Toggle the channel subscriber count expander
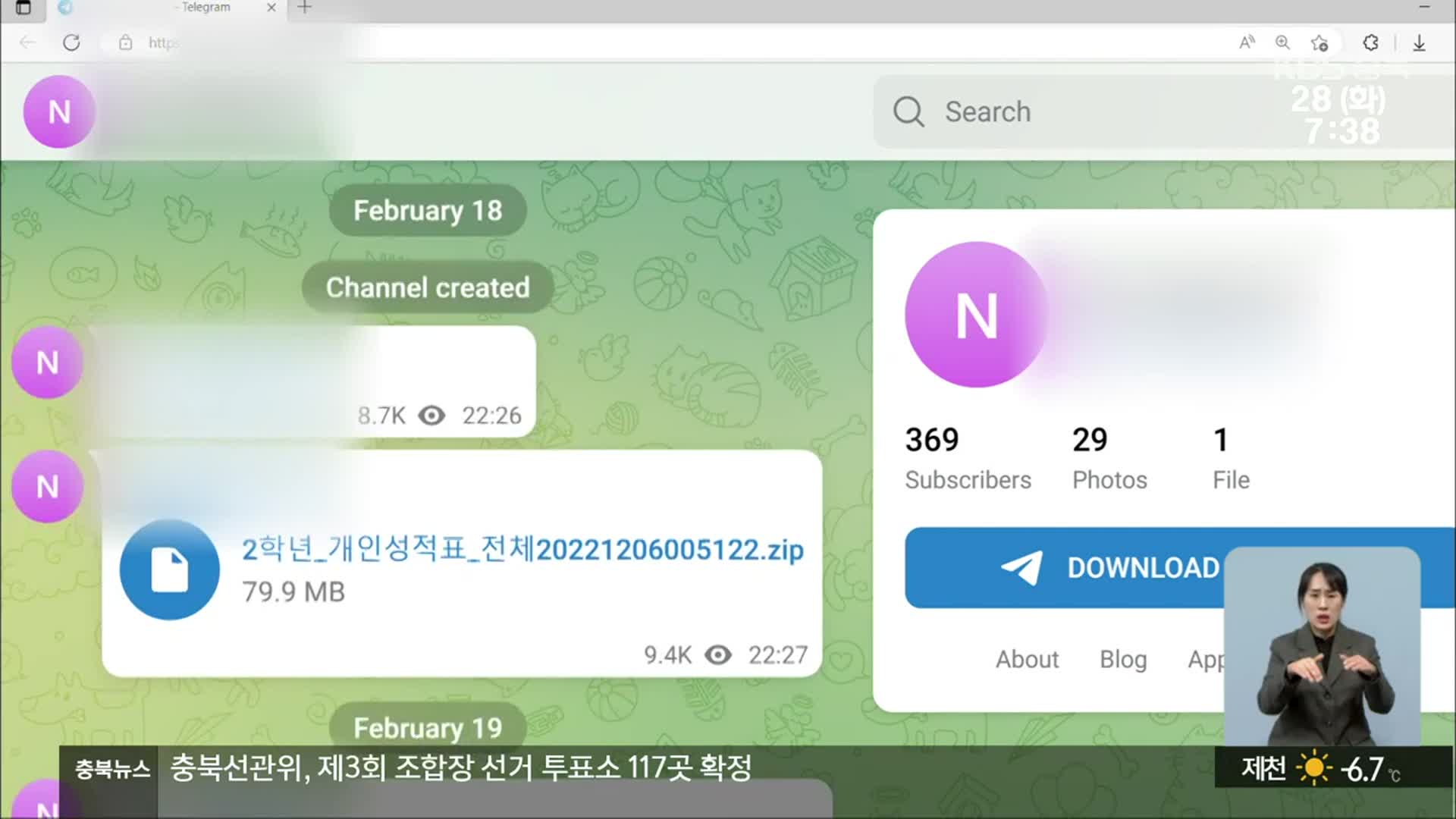 click(966, 456)
